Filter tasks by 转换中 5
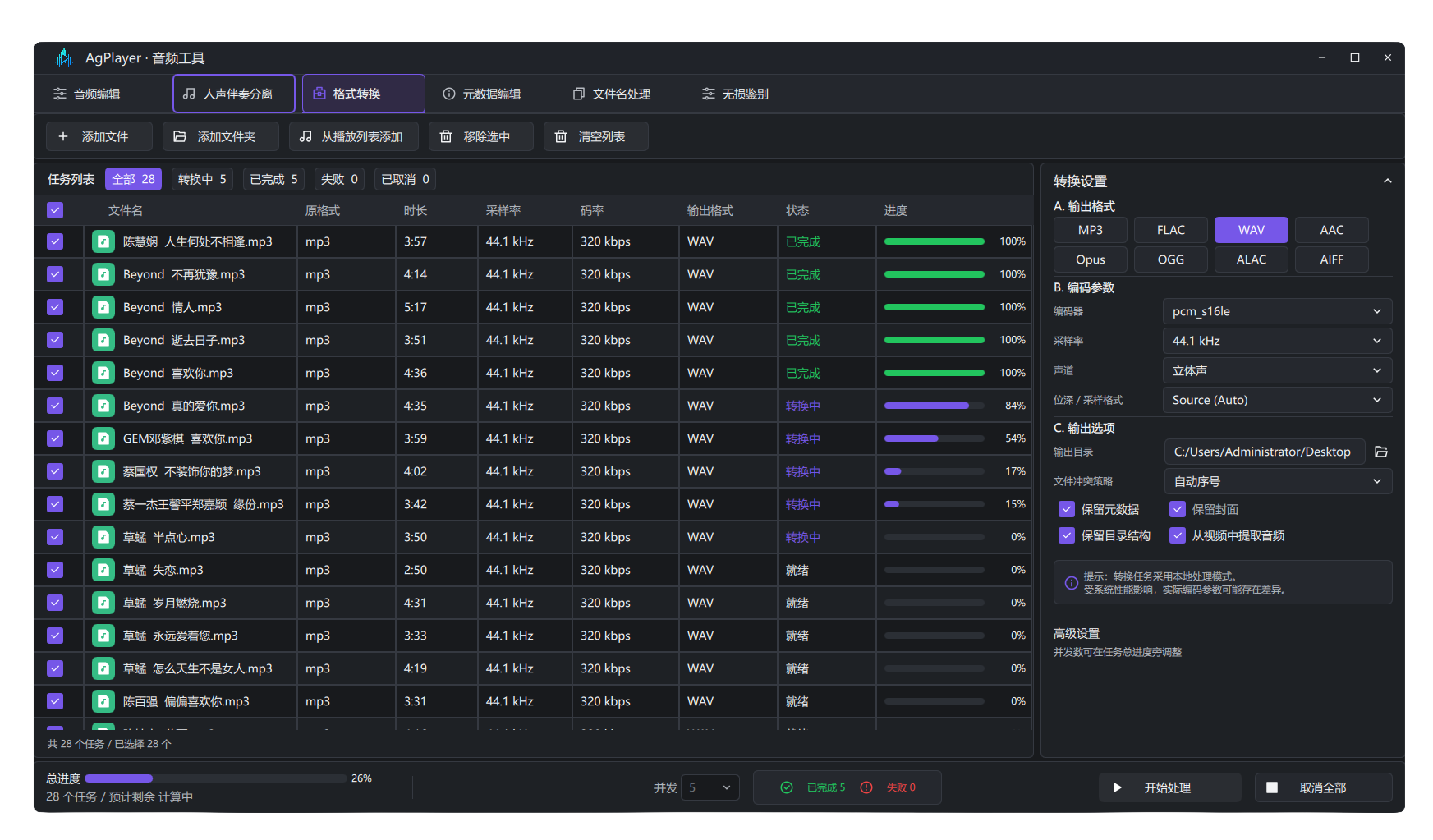Screen dimensions: 1433x840 coord(202,179)
